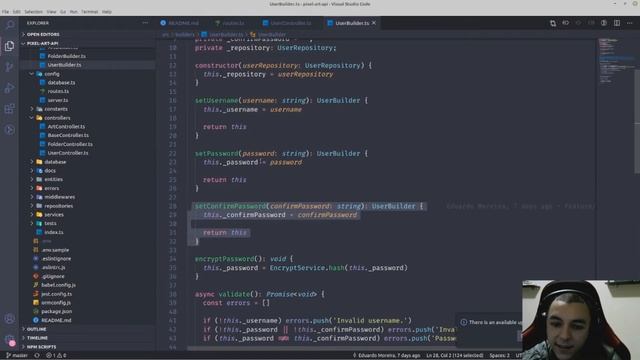Open jest.config.ts file
The width and height of the screenshot is (640, 360).
(x=56, y=294)
